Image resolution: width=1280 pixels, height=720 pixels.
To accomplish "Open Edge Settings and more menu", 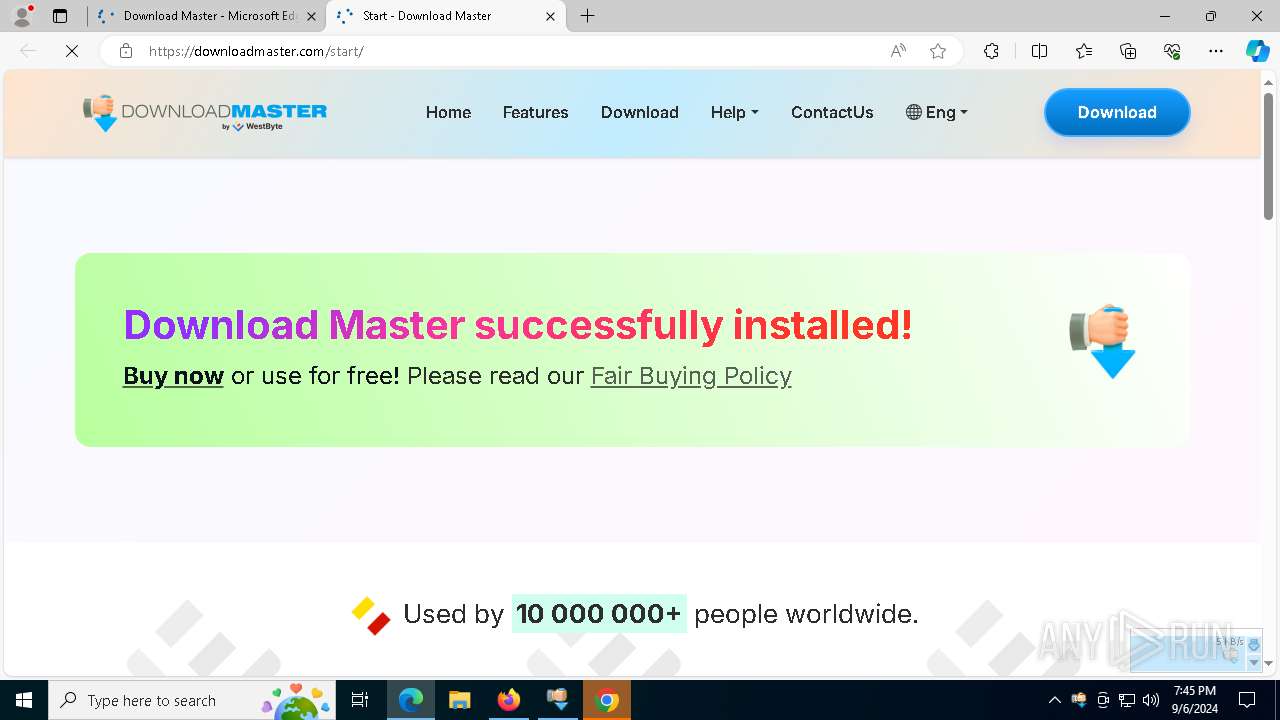I will coord(1216,51).
